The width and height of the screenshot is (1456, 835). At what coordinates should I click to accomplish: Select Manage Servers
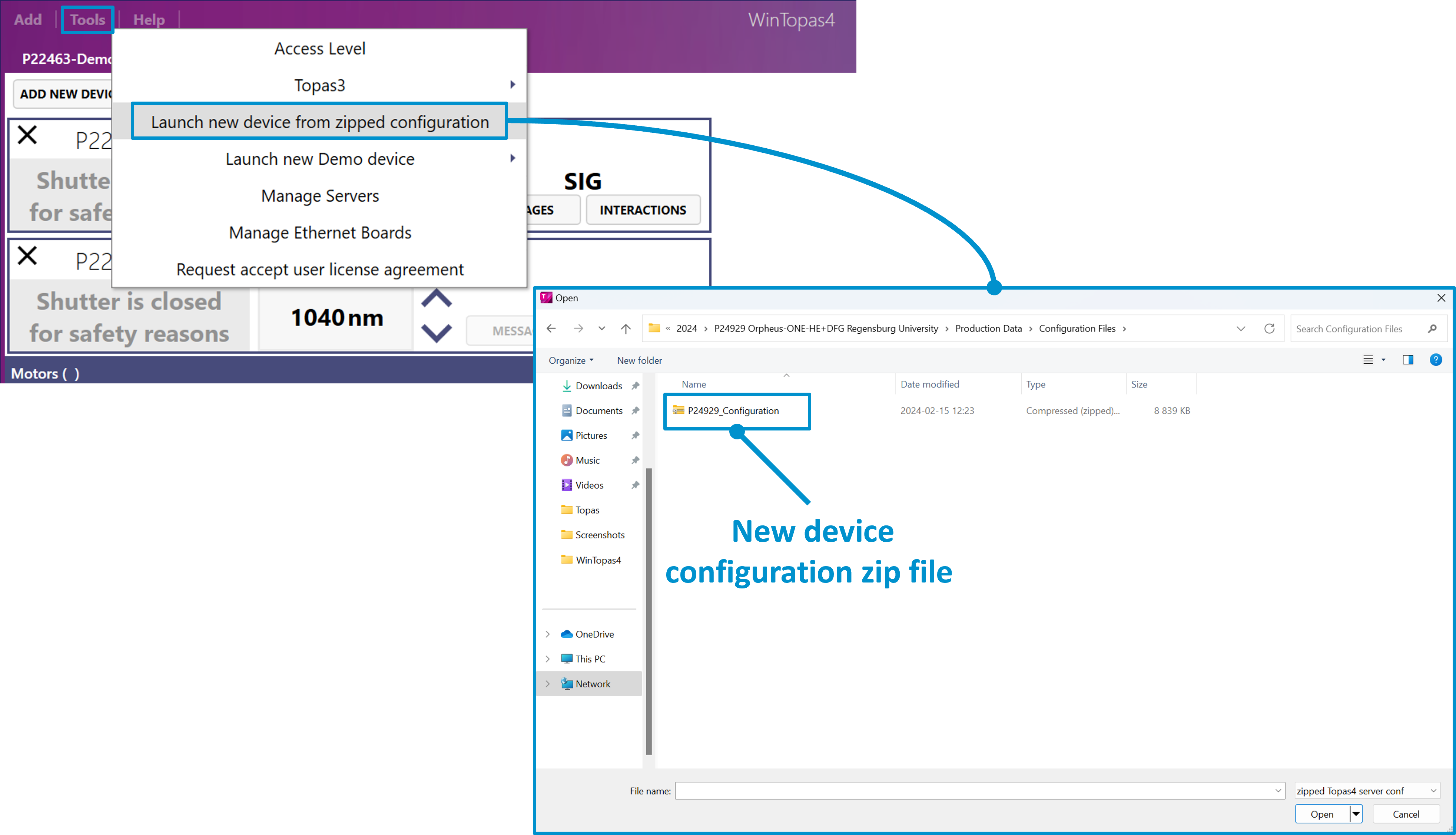(x=320, y=195)
